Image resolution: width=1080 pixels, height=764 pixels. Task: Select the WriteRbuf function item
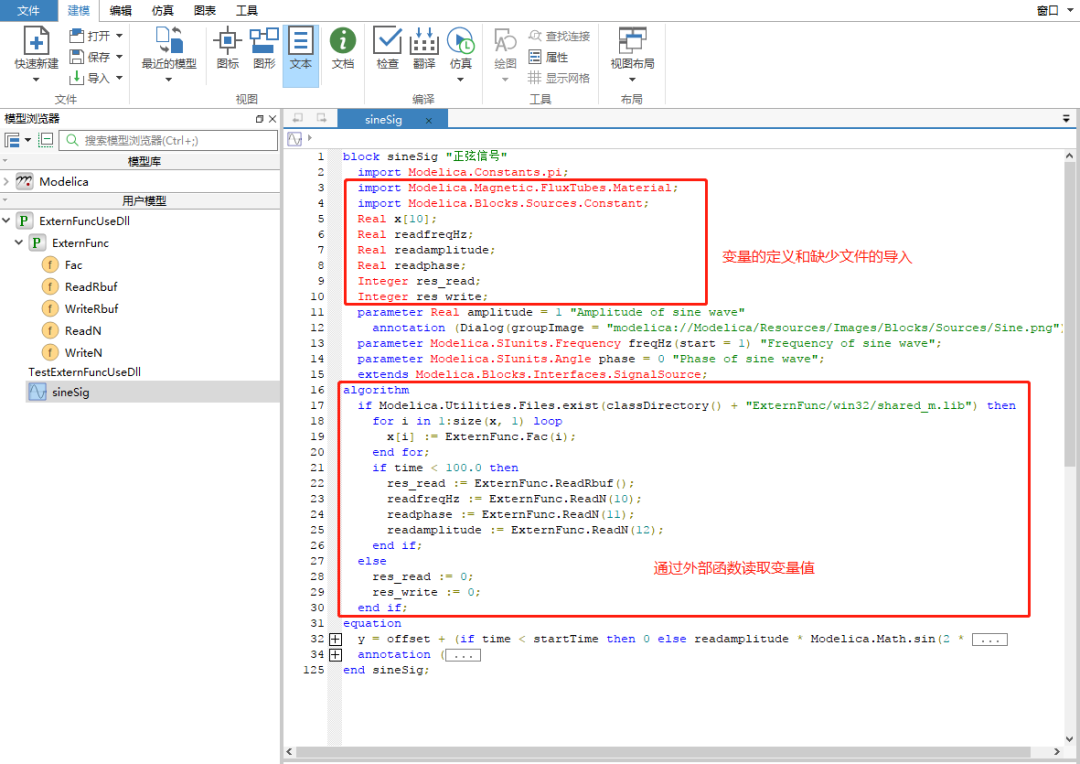pyautogui.click(x=91, y=309)
